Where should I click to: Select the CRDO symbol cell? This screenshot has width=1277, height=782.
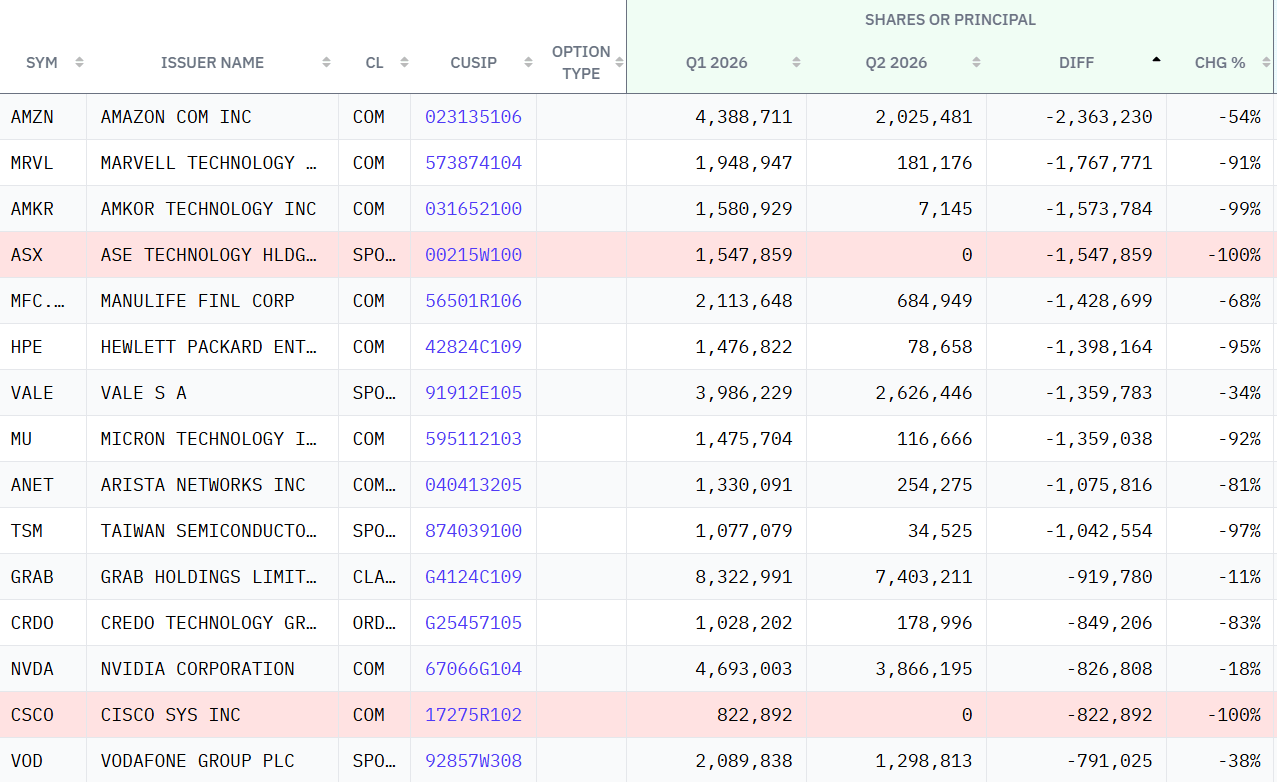click(x=43, y=623)
